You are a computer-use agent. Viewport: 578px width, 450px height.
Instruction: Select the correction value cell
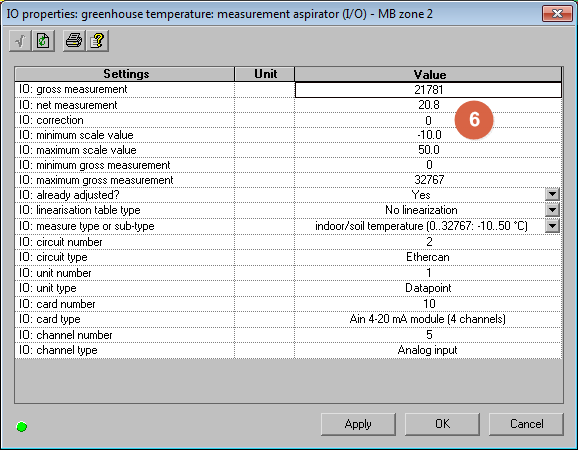coord(428,120)
